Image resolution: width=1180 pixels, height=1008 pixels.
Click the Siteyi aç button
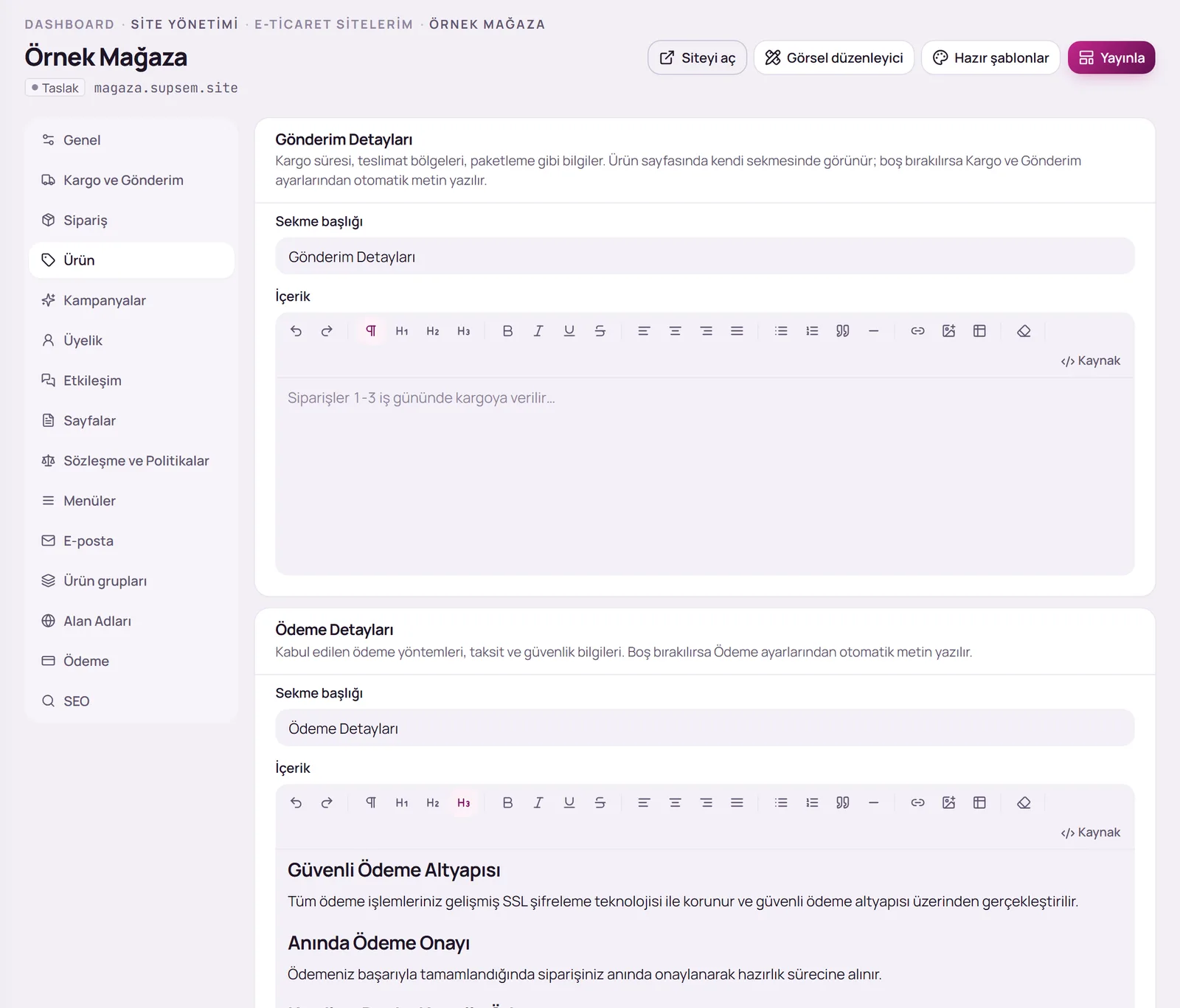(697, 58)
